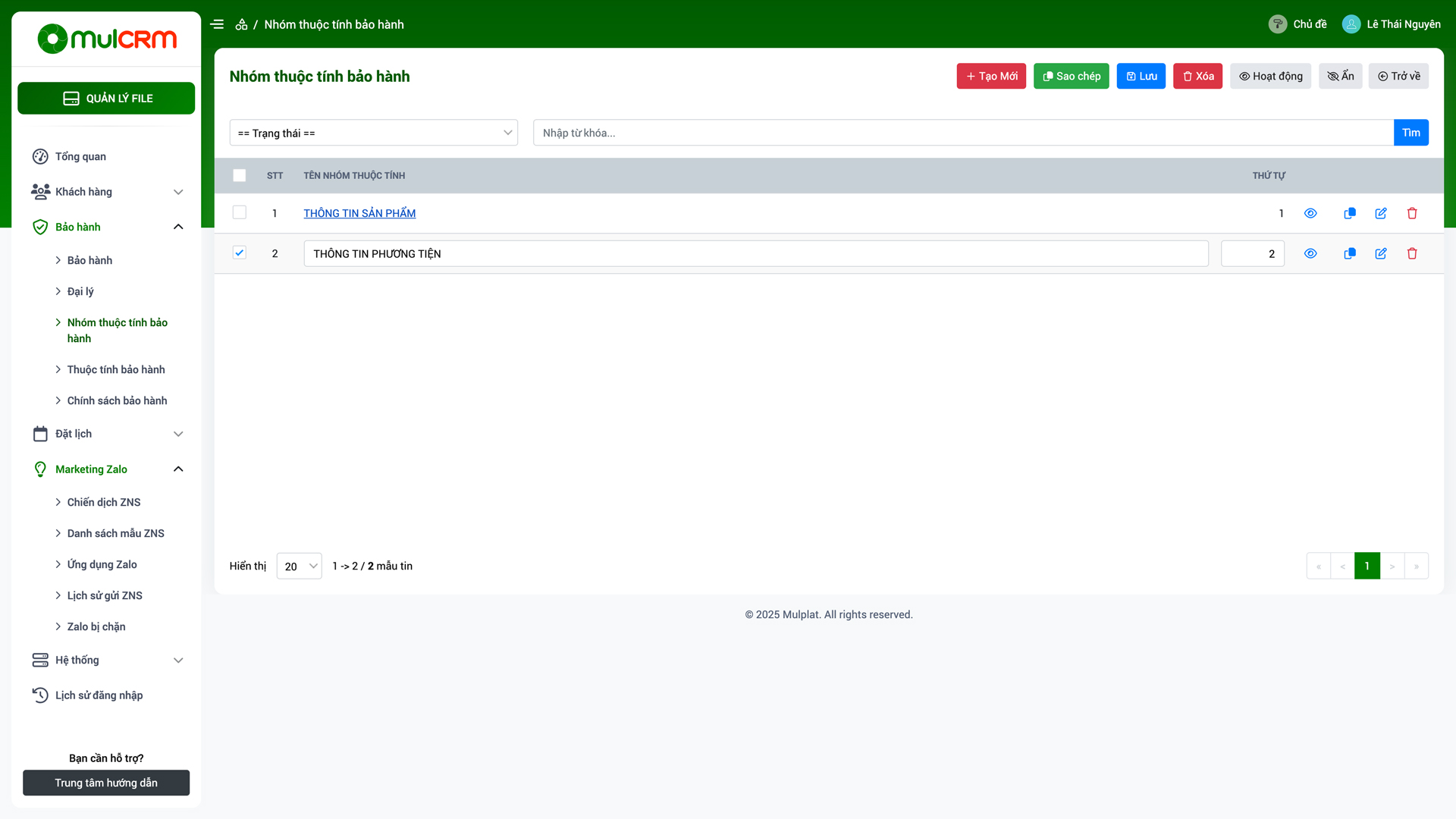Toggle eye visibility icon in row 1
The image size is (1456, 819).
pyautogui.click(x=1310, y=213)
